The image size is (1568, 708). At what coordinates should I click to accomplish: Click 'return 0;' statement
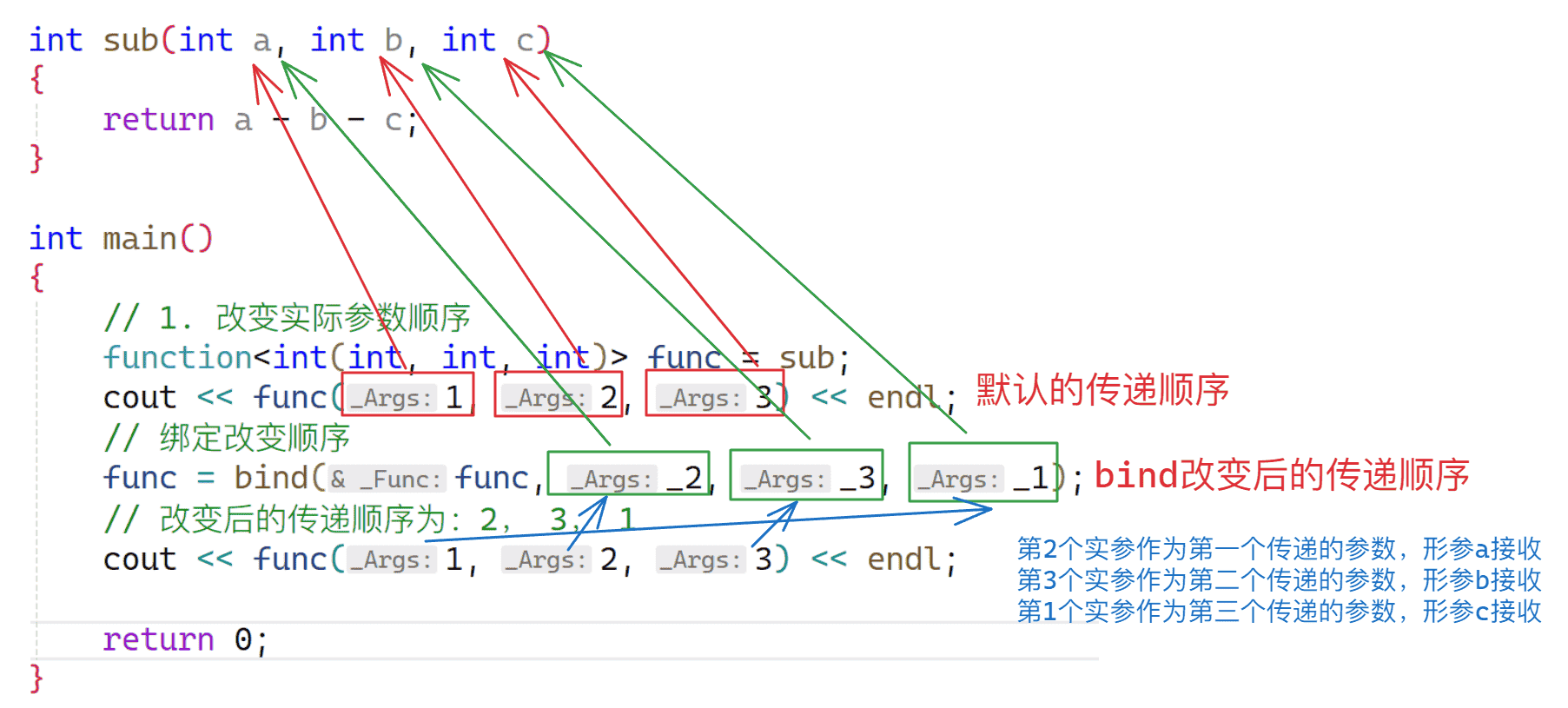(186, 640)
